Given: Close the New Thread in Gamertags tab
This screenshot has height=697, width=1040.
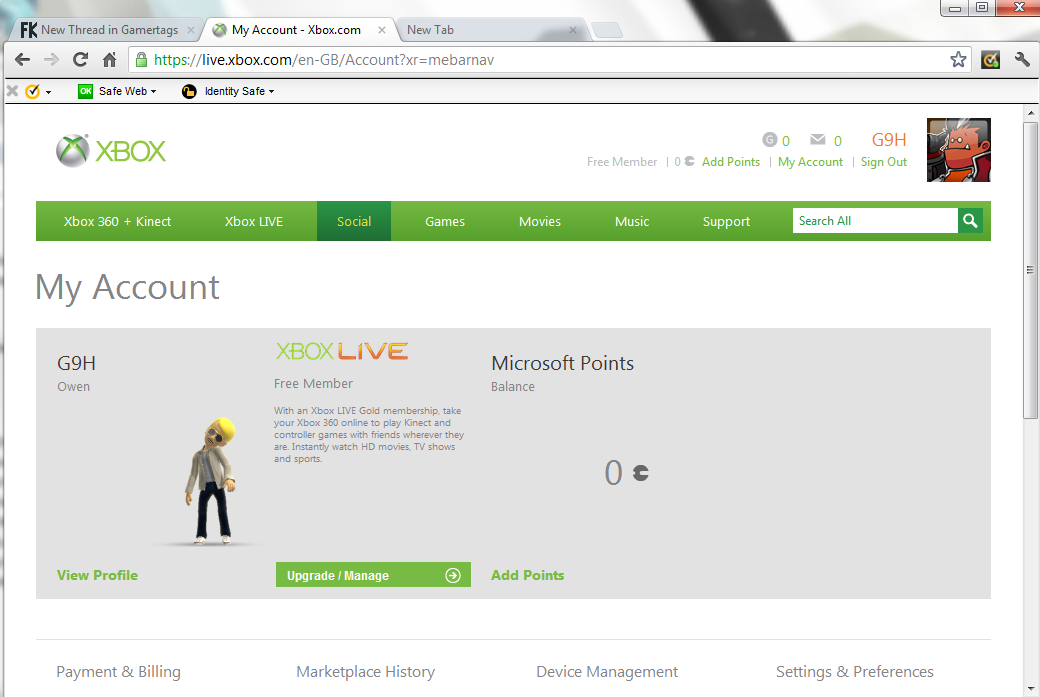Looking at the screenshot, I should pos(190,30).
